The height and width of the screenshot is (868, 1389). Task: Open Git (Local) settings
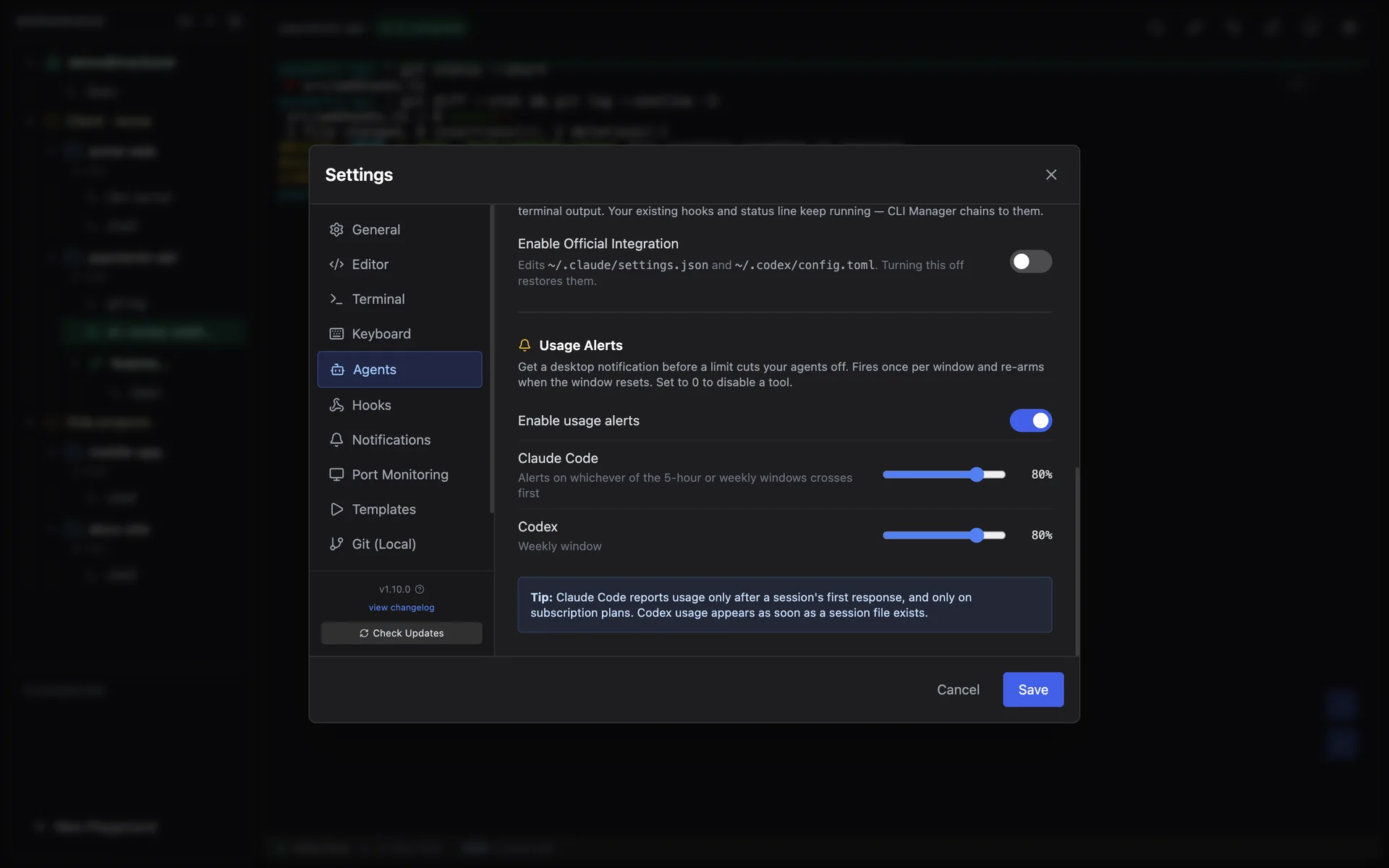[399, 544]
